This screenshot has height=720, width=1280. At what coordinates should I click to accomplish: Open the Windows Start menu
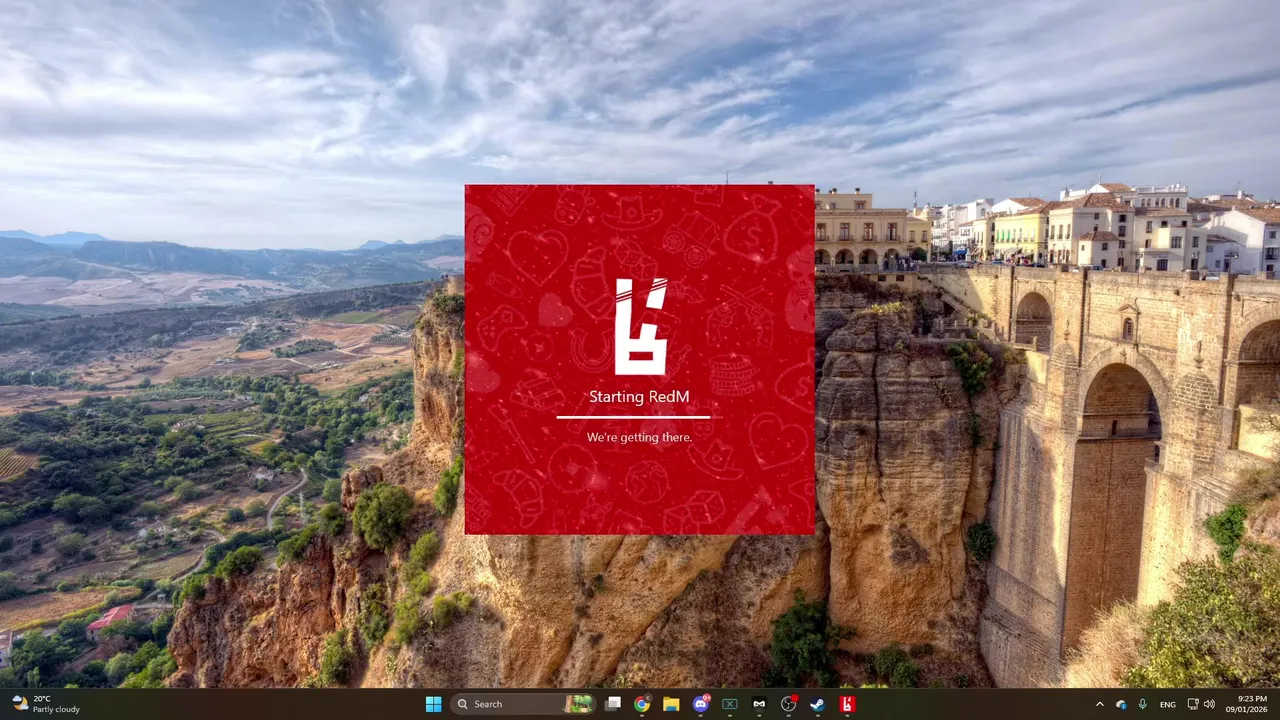point(433,704)
